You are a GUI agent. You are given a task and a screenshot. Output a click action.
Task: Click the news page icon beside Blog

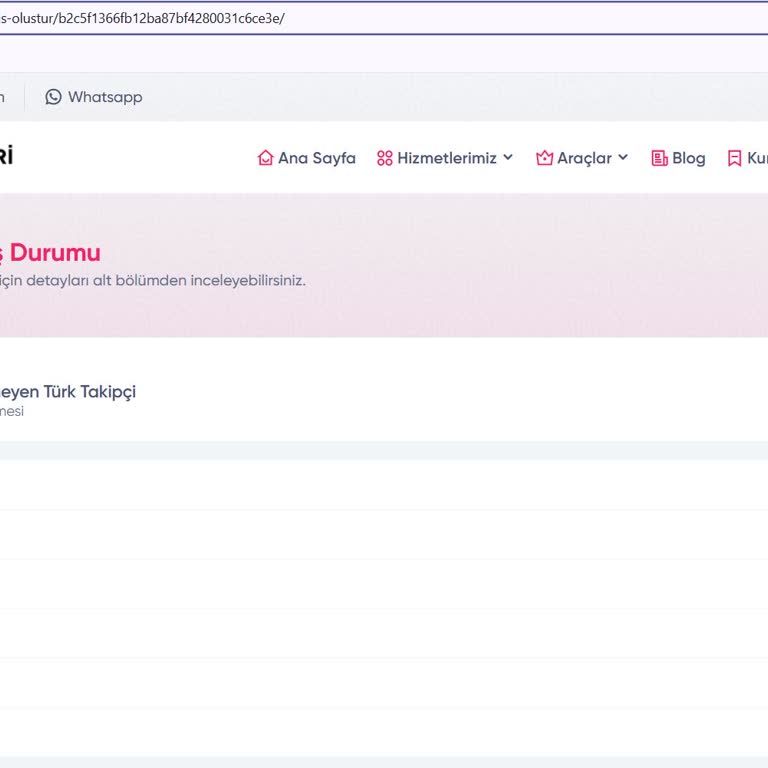pyautogui.click(x=659, y=158)
